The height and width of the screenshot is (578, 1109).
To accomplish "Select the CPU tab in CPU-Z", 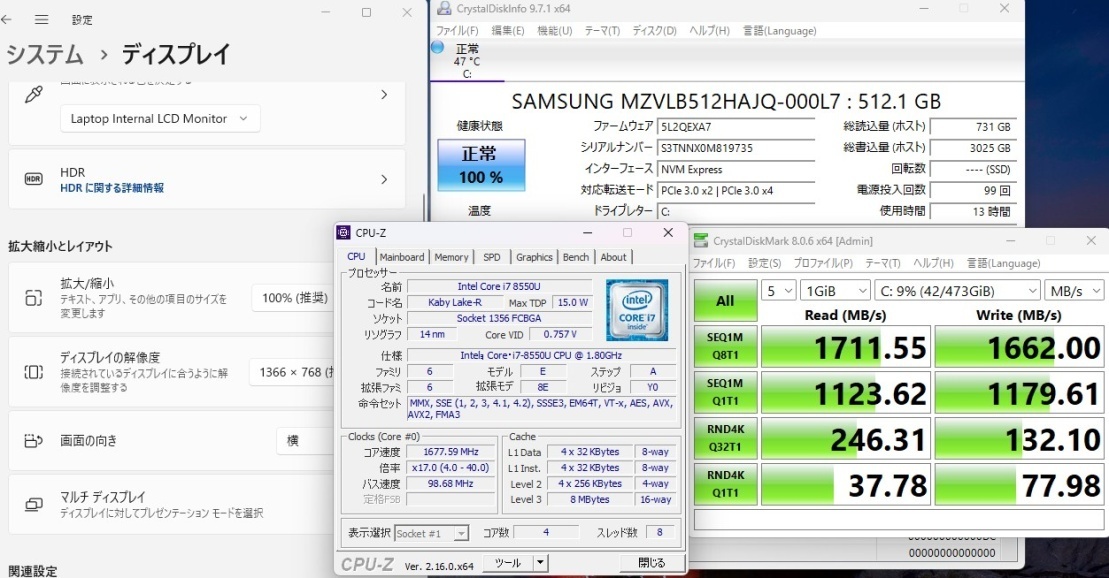I will pos(356,256).
